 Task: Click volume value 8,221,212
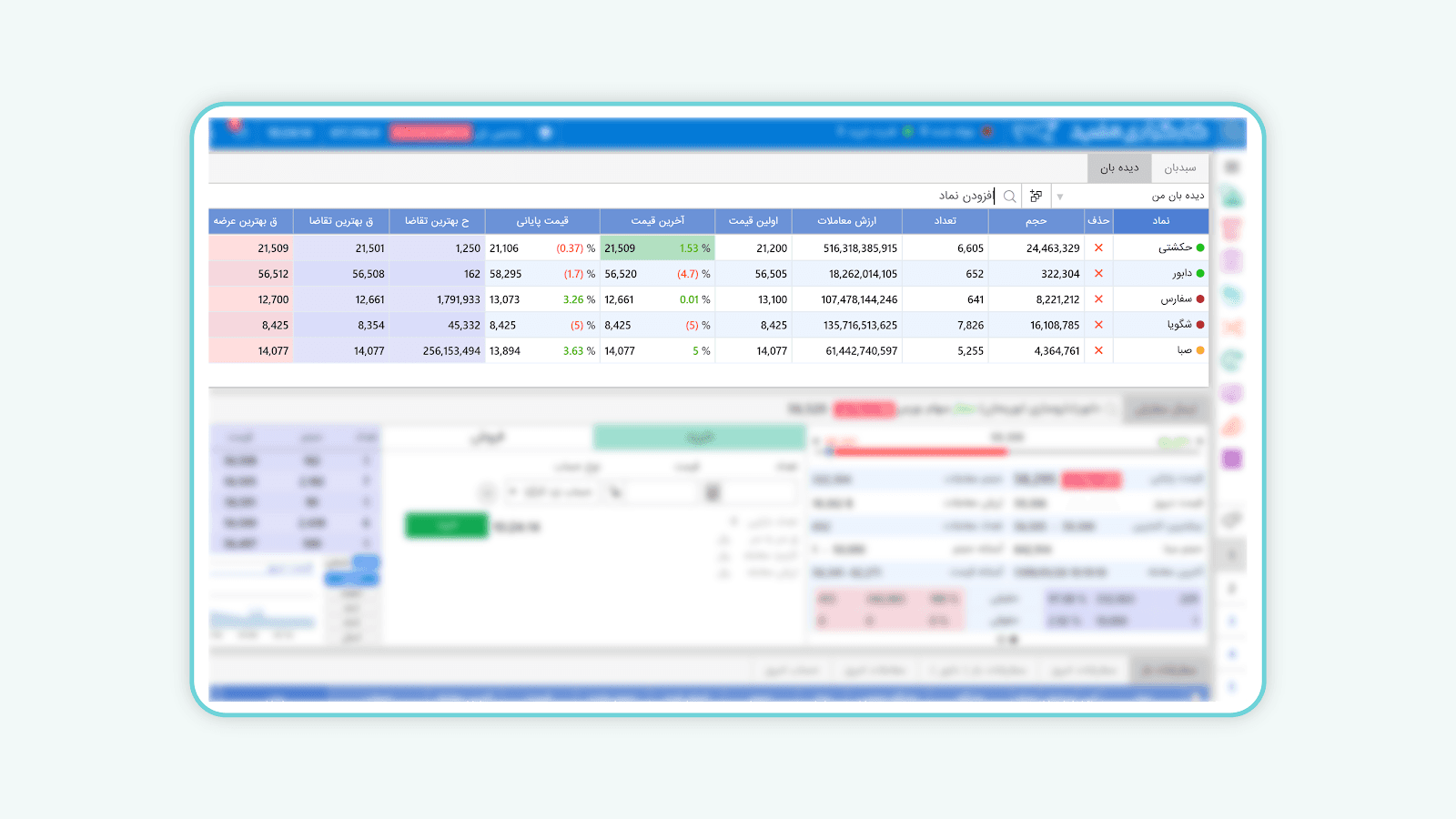point(1057,299)
